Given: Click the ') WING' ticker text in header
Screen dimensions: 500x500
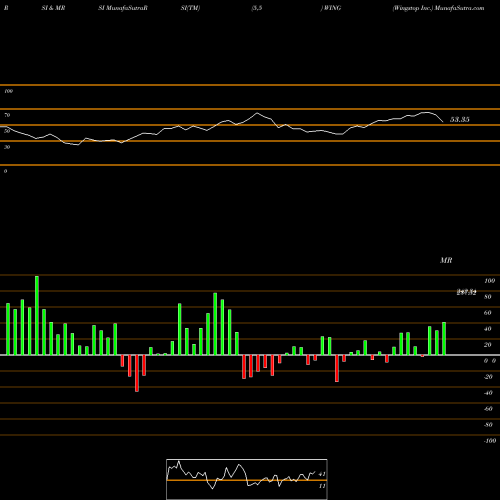Looking at the screenshot, I should (331, 8).
